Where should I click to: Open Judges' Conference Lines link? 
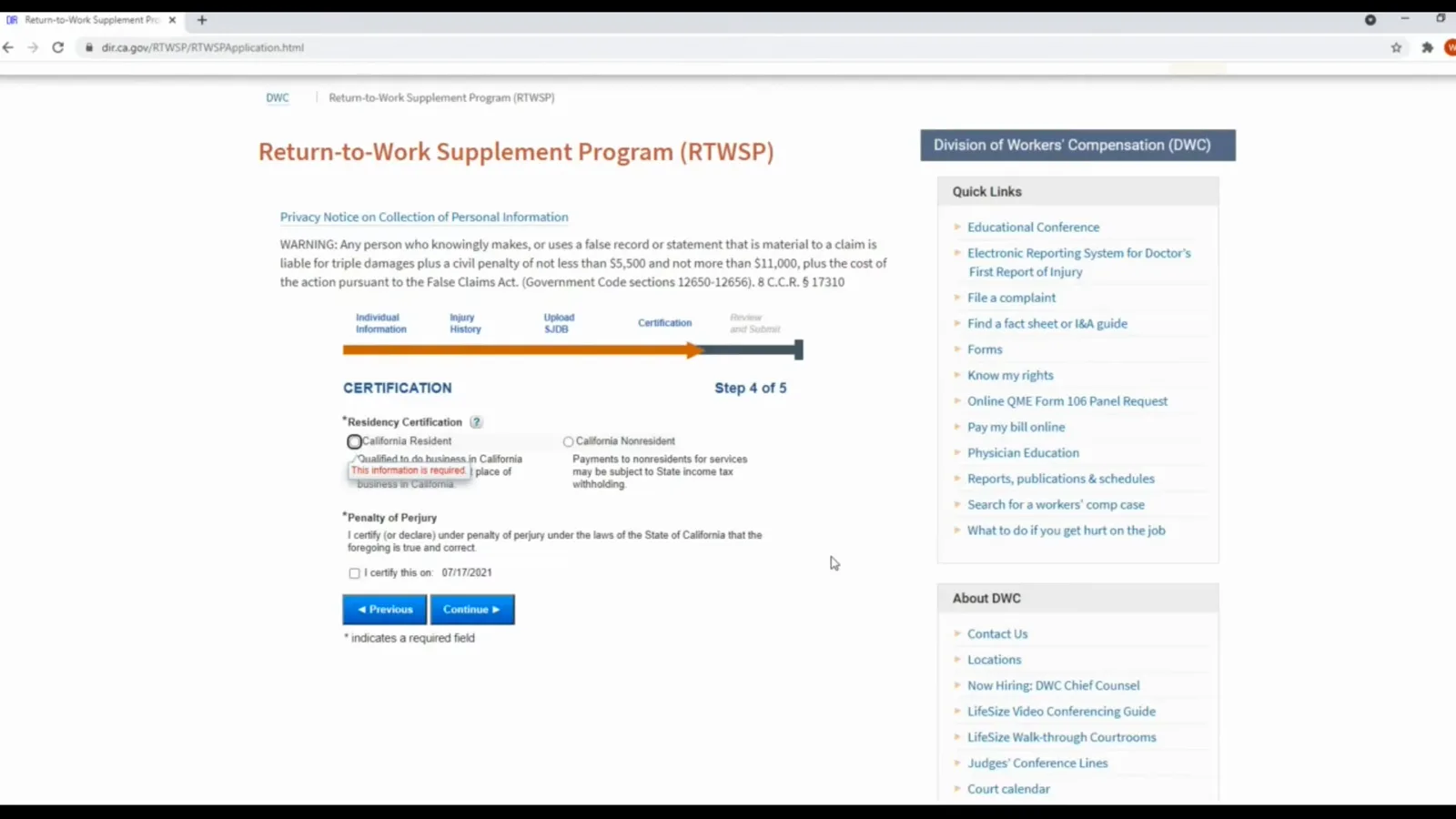[1037, 763]
